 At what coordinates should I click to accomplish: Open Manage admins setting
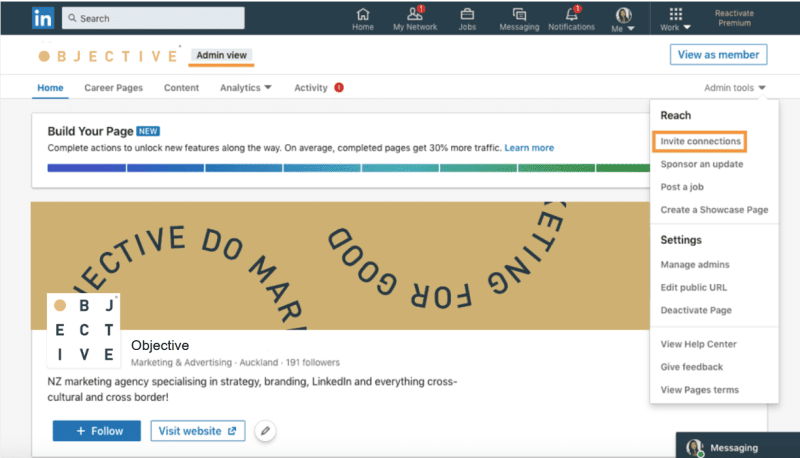tap(695, 265)
